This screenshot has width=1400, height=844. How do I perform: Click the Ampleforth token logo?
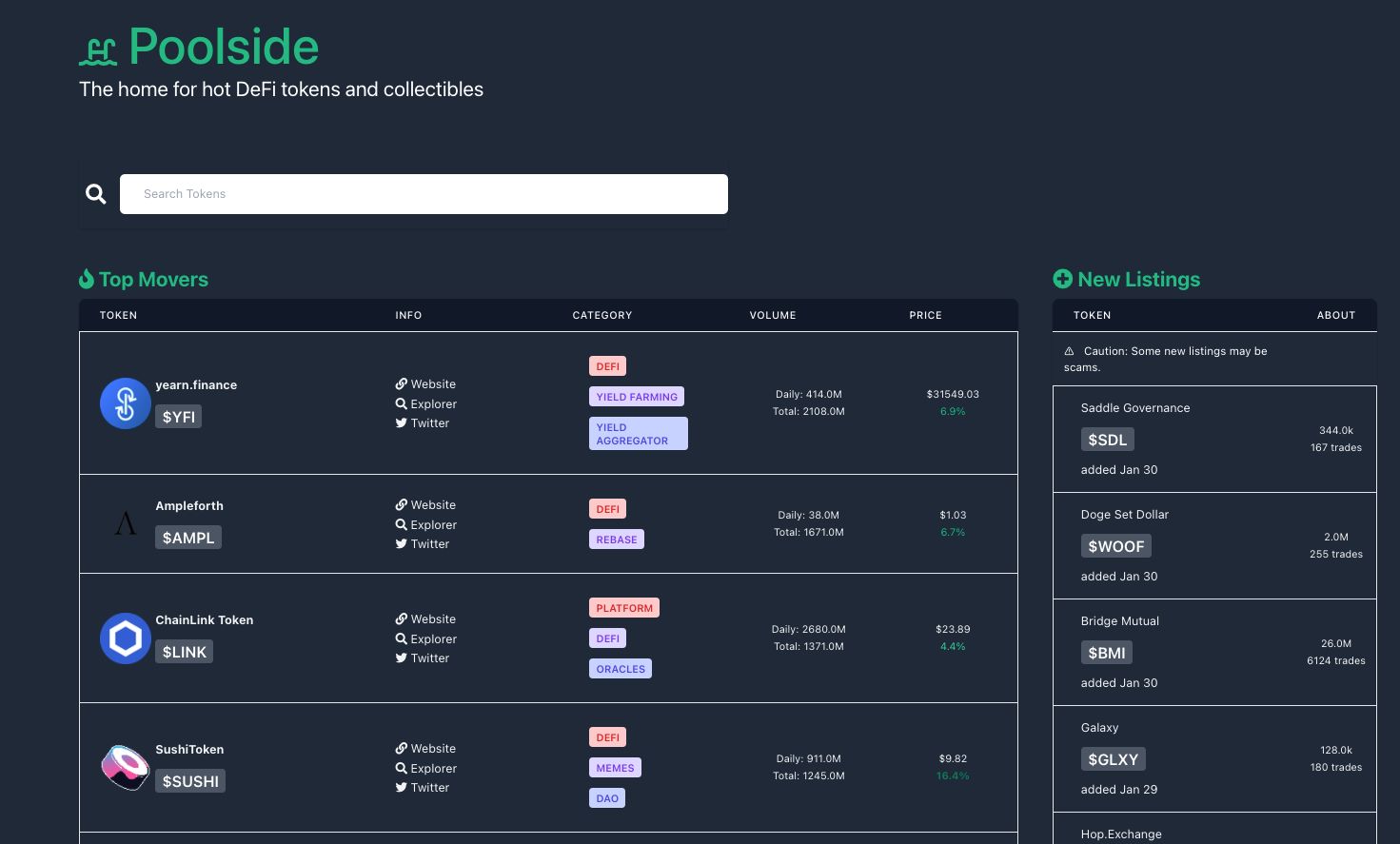[126, 524]
